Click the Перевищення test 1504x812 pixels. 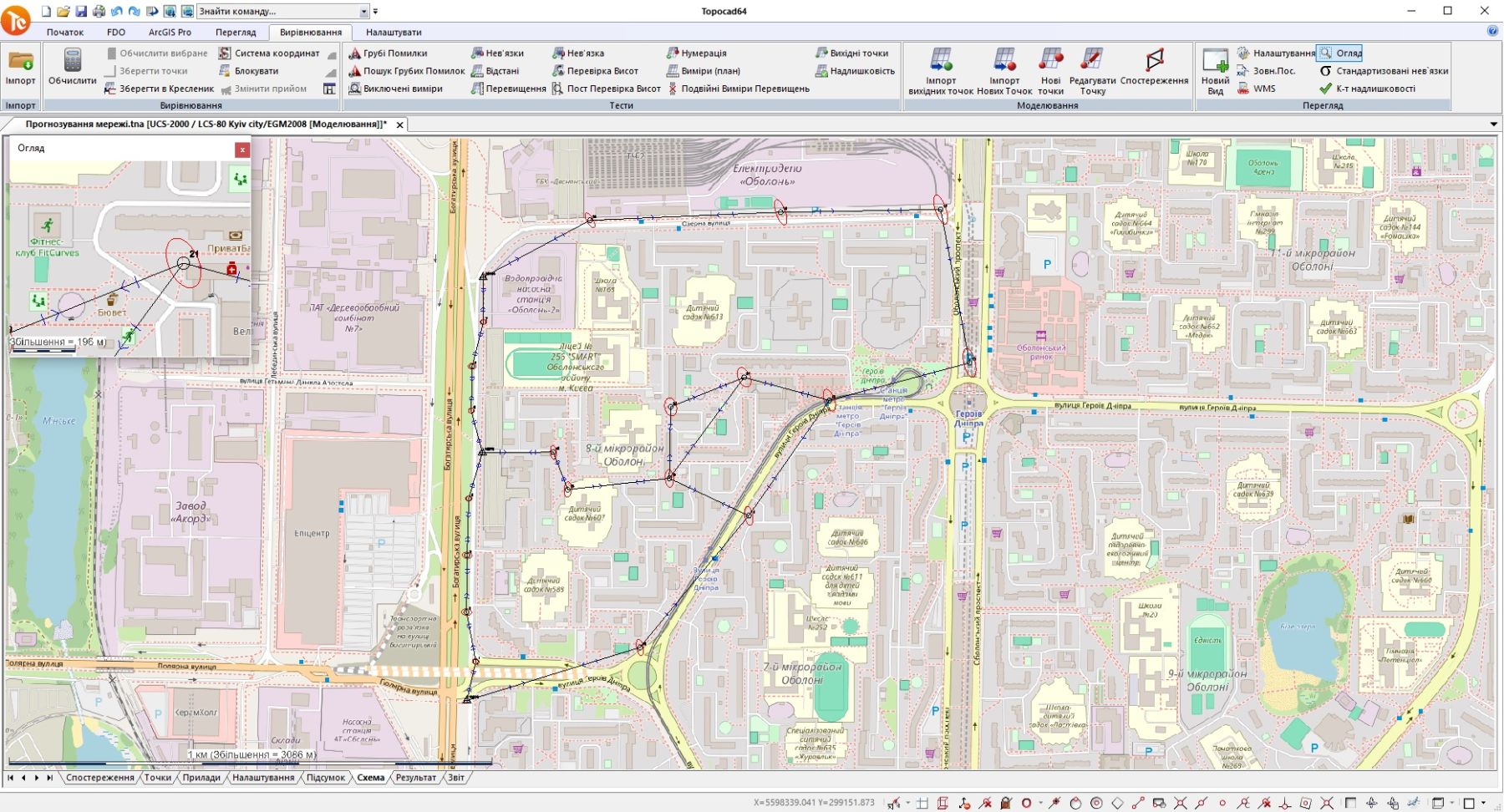[x=509, y=89]
